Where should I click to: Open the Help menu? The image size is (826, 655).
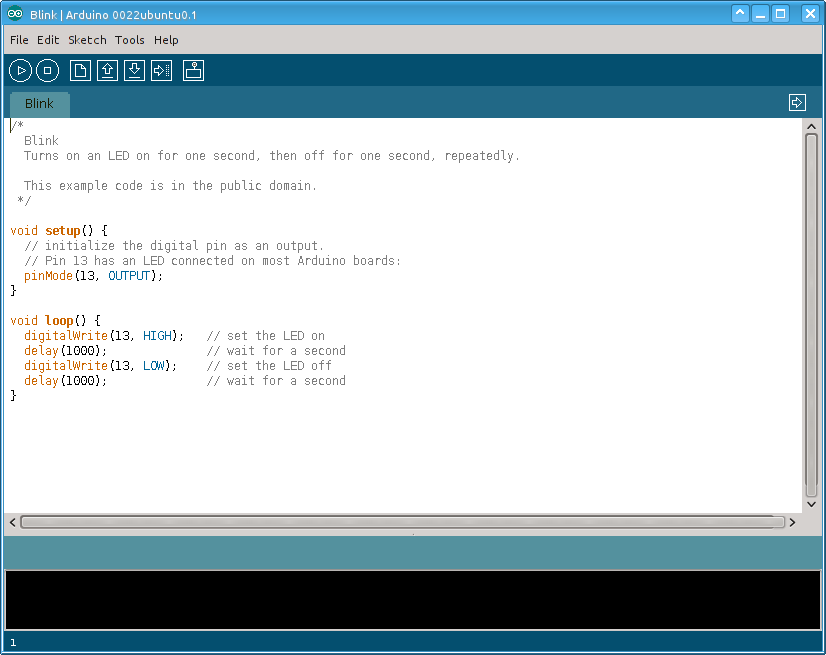pos(166,40)
